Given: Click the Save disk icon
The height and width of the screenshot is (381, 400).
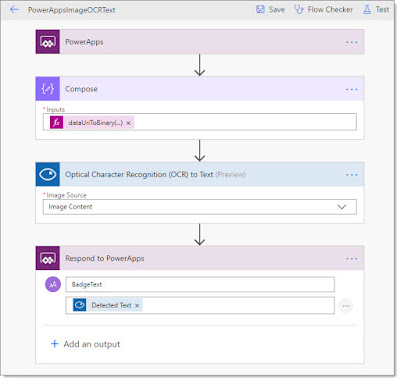Looking at the screenshot, I should click(260, 10).
